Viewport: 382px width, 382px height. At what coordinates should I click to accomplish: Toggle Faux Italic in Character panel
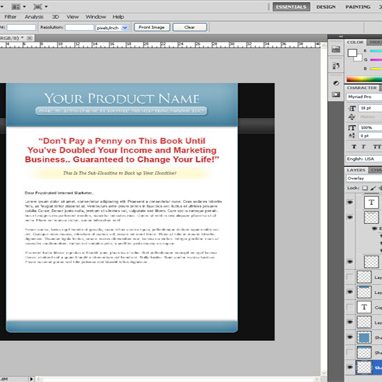tap(364, 147)
